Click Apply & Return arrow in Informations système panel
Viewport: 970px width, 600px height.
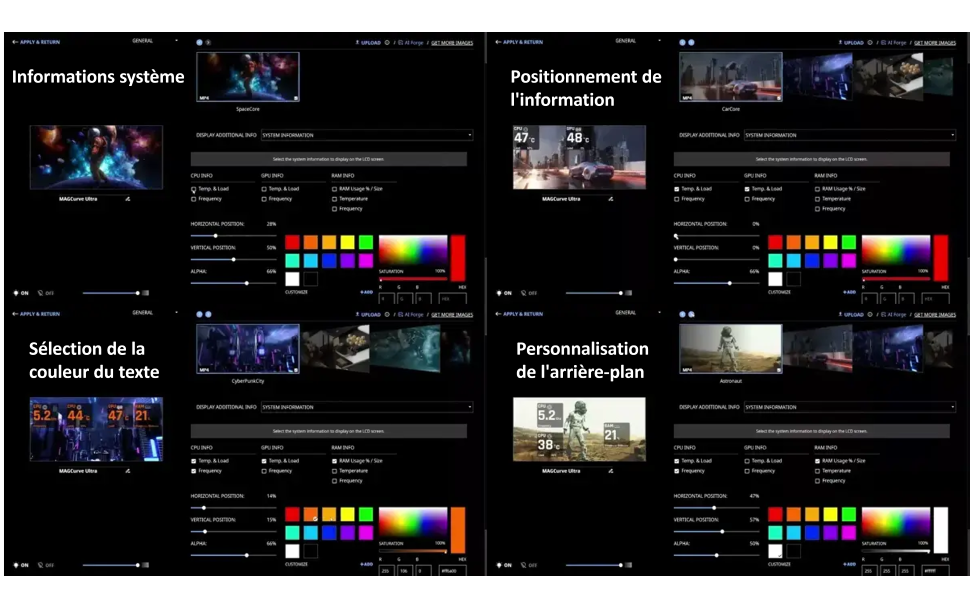pos(15,42)
